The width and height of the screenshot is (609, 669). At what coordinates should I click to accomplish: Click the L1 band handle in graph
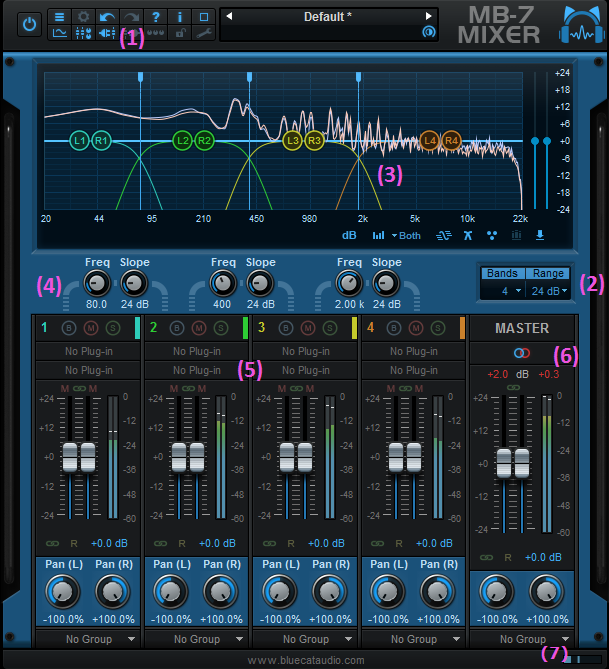click(x=79, y=140)
